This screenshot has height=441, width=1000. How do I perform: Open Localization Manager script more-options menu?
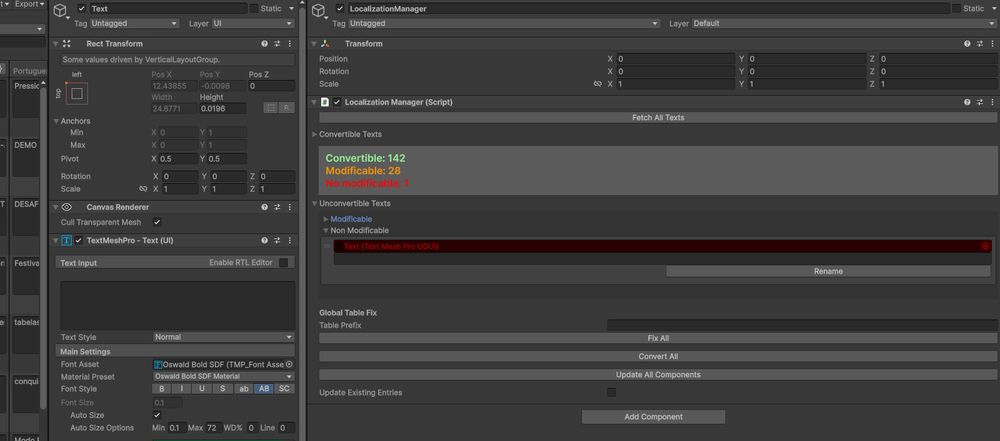click(x=992, y=102)
